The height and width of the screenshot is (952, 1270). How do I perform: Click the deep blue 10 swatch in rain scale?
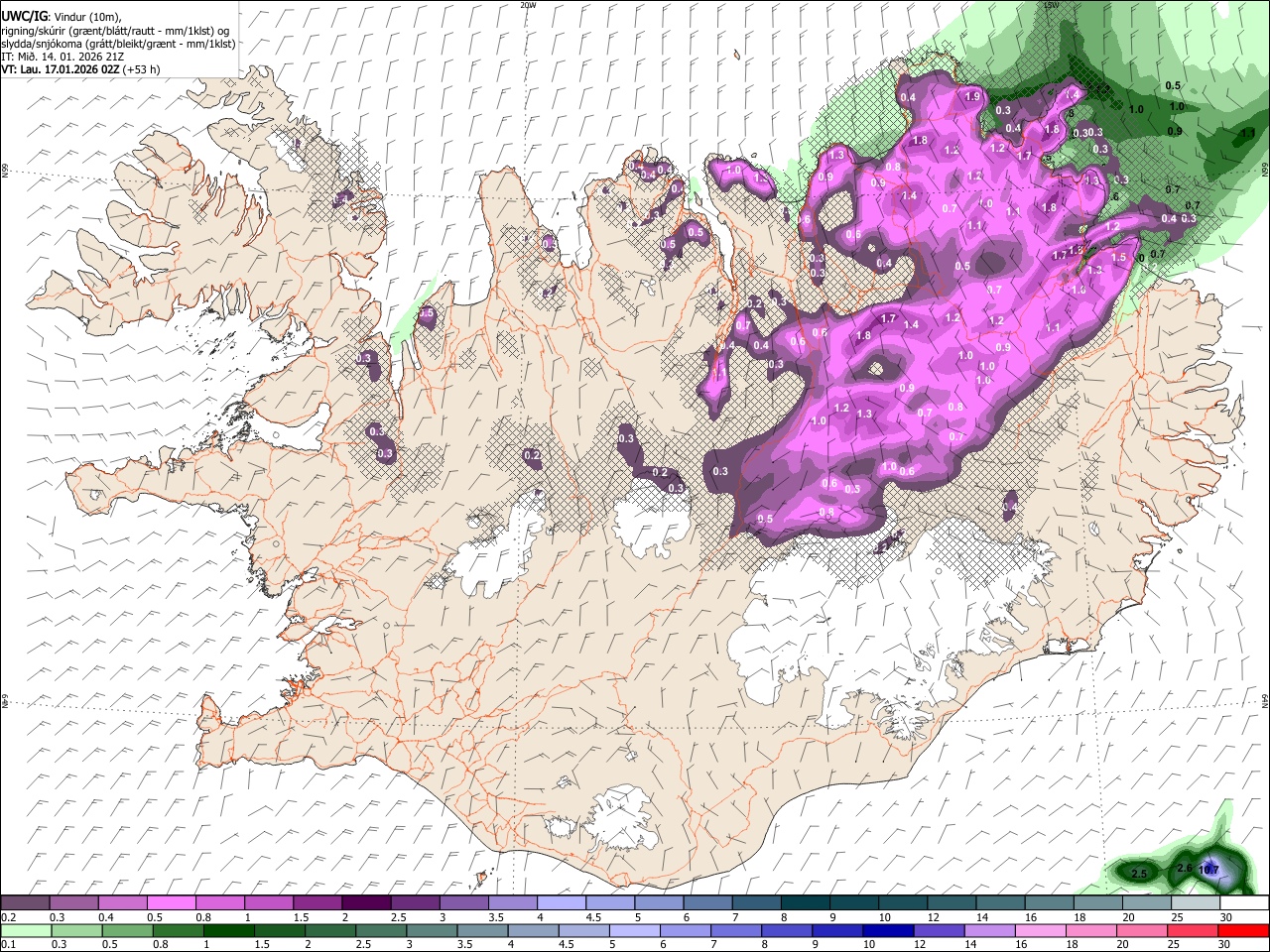click(x=886, y=930)
